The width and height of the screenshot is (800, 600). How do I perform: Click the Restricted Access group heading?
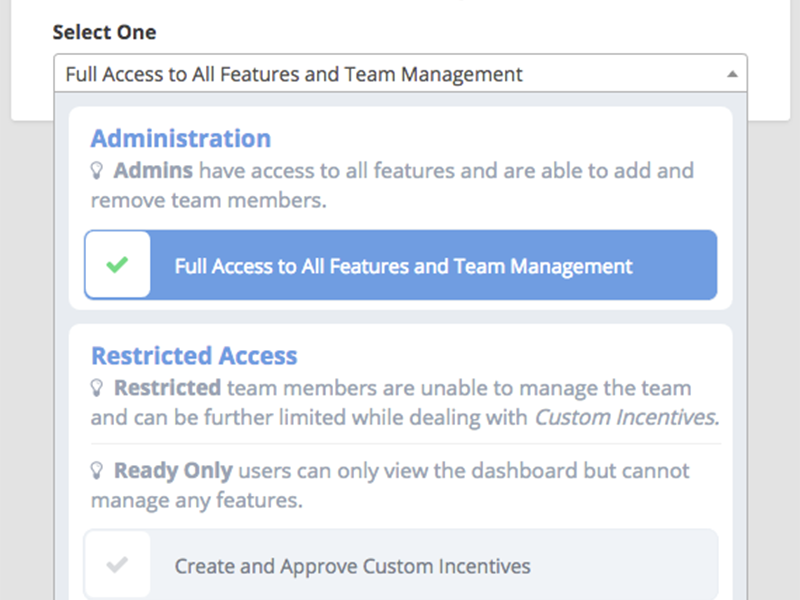pos(194,356)
